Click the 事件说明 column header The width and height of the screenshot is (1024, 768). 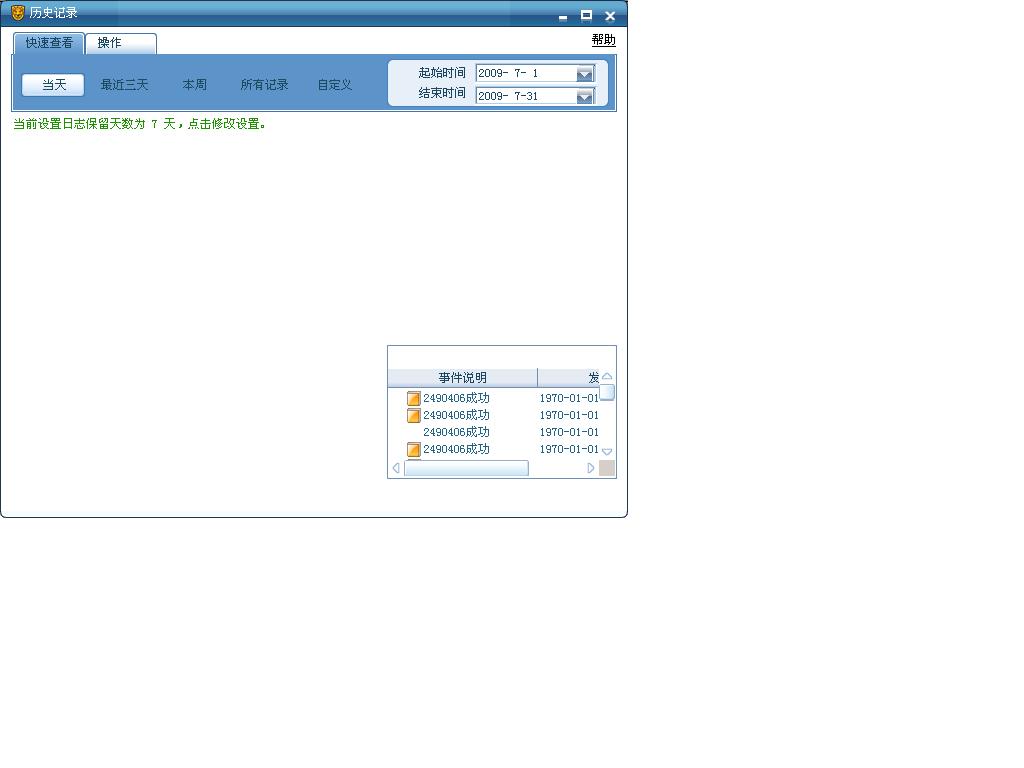pos(462,377)
